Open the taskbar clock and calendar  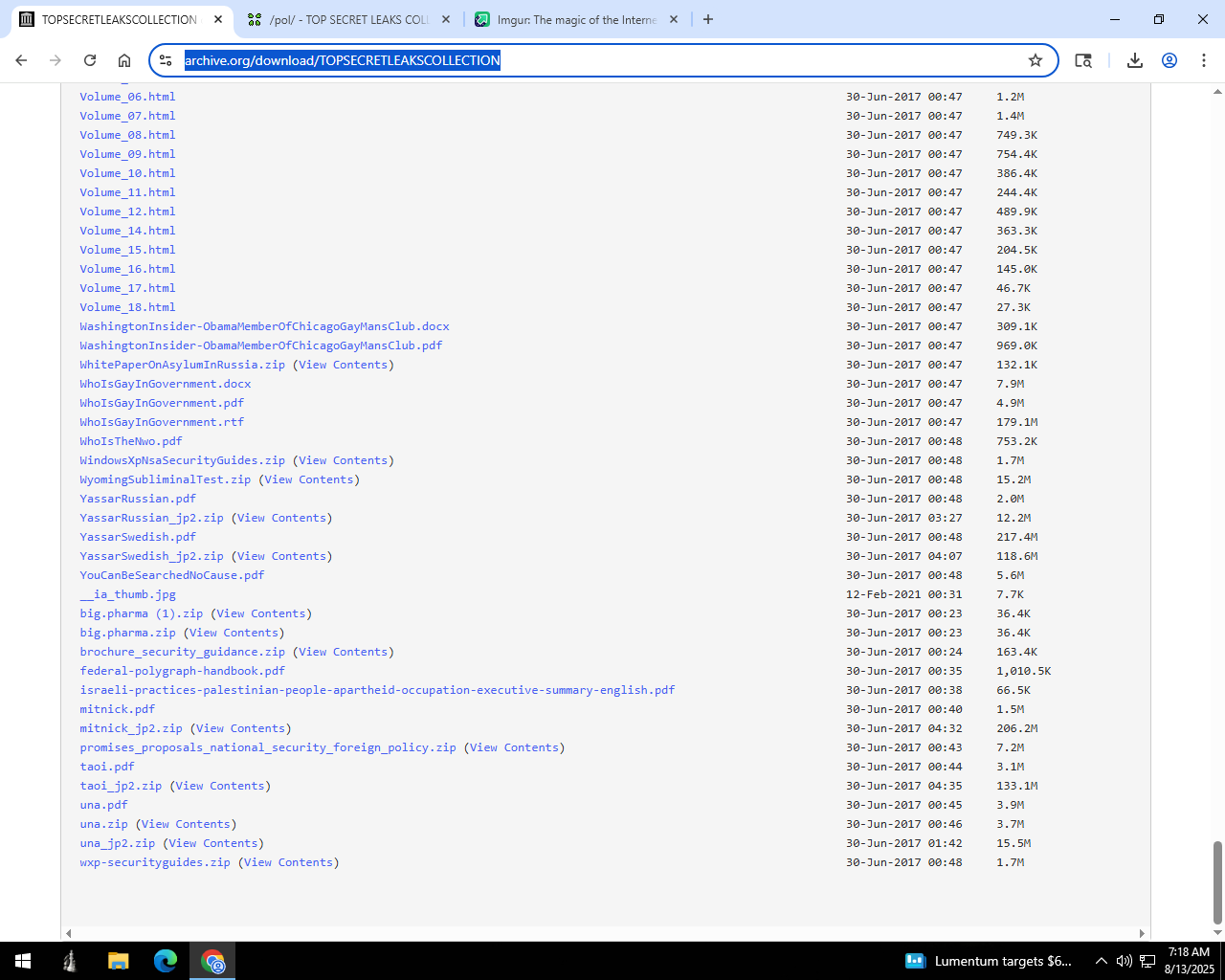pos(1189,961)
